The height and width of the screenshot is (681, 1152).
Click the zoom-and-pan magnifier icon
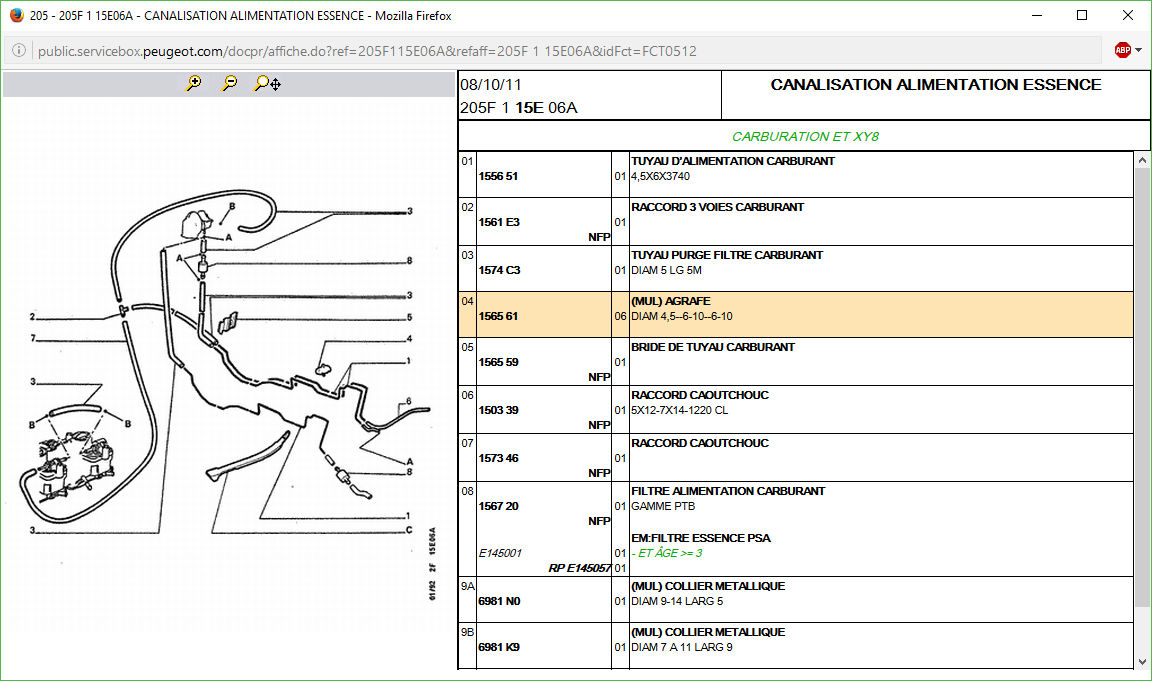(267, 84)
